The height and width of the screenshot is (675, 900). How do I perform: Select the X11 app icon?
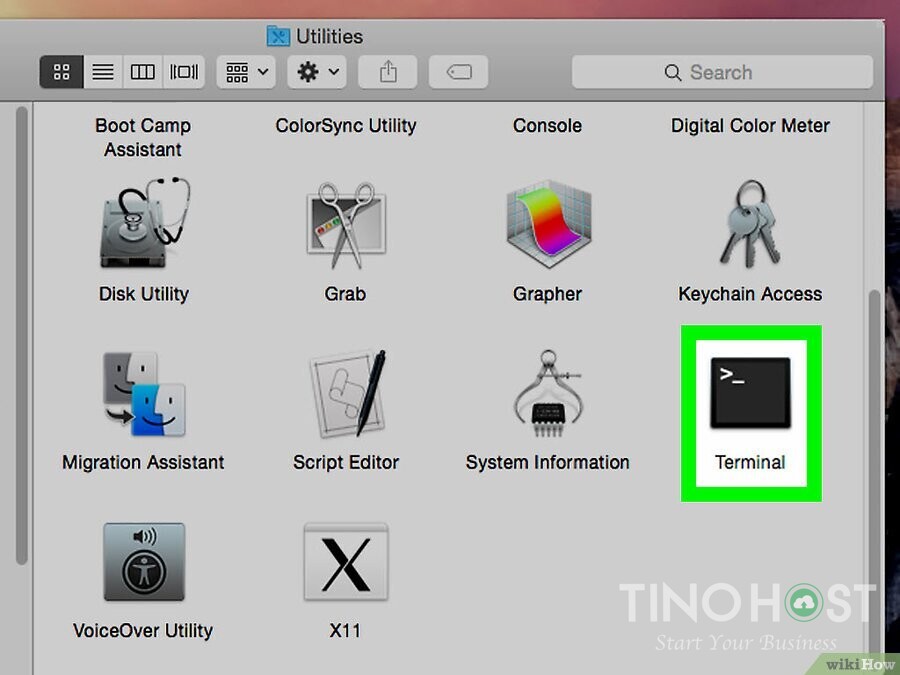tap(346, 562)
